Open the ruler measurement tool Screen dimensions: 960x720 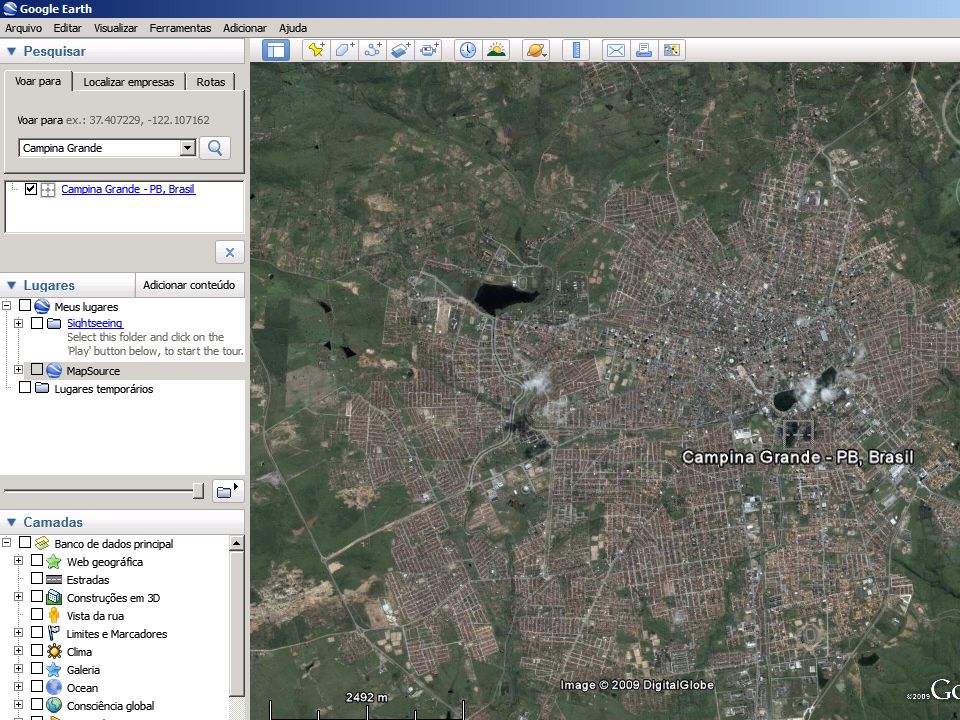click(x=576, y=50)
